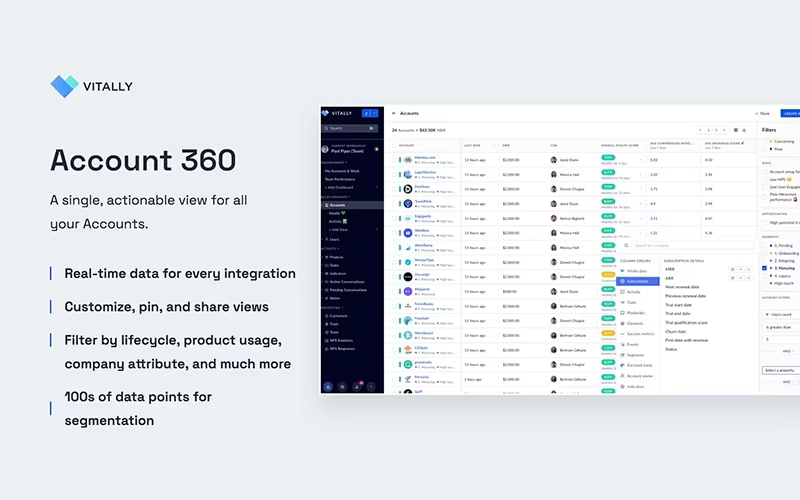Toggle the Low NPS risk checkbox

point(764,180)
